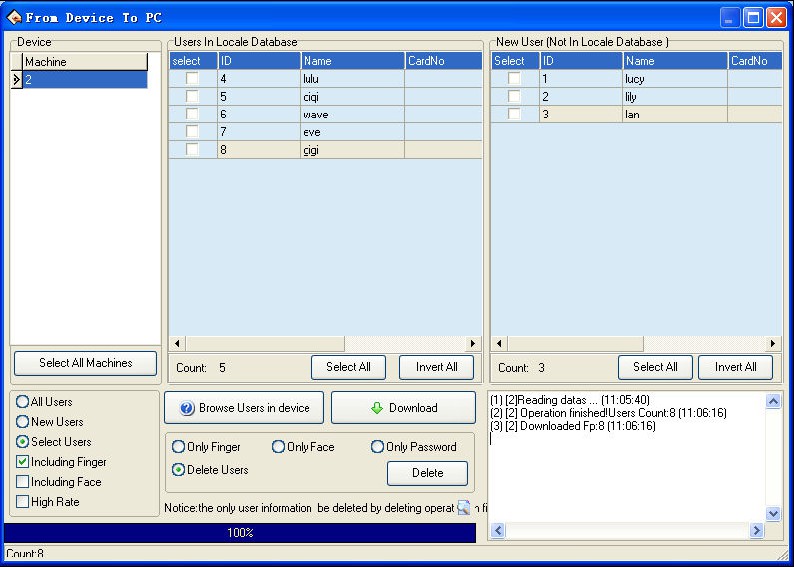Click the app icon in title bar
The width and height of the screenshot is (794, 567).
(14, 17)
